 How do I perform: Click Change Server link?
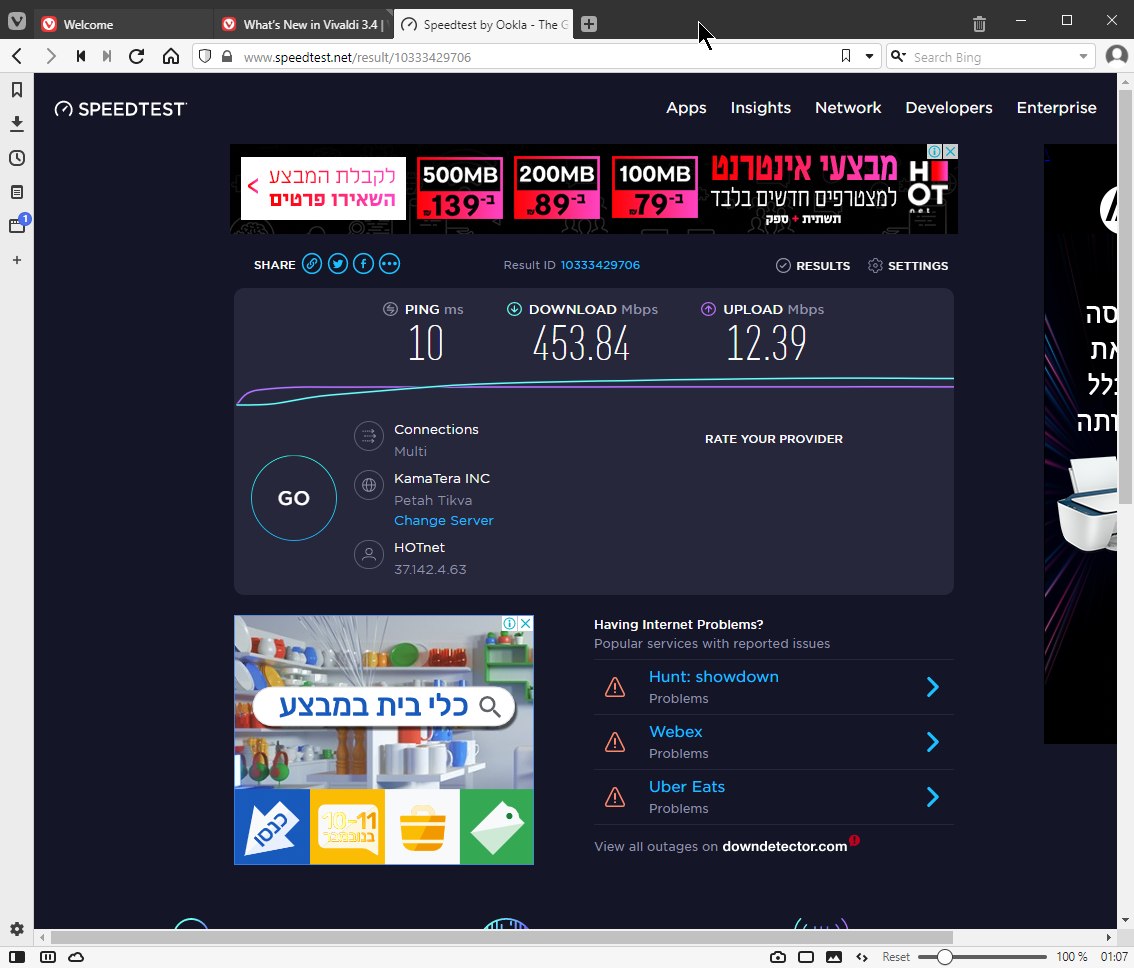point(443,520)
